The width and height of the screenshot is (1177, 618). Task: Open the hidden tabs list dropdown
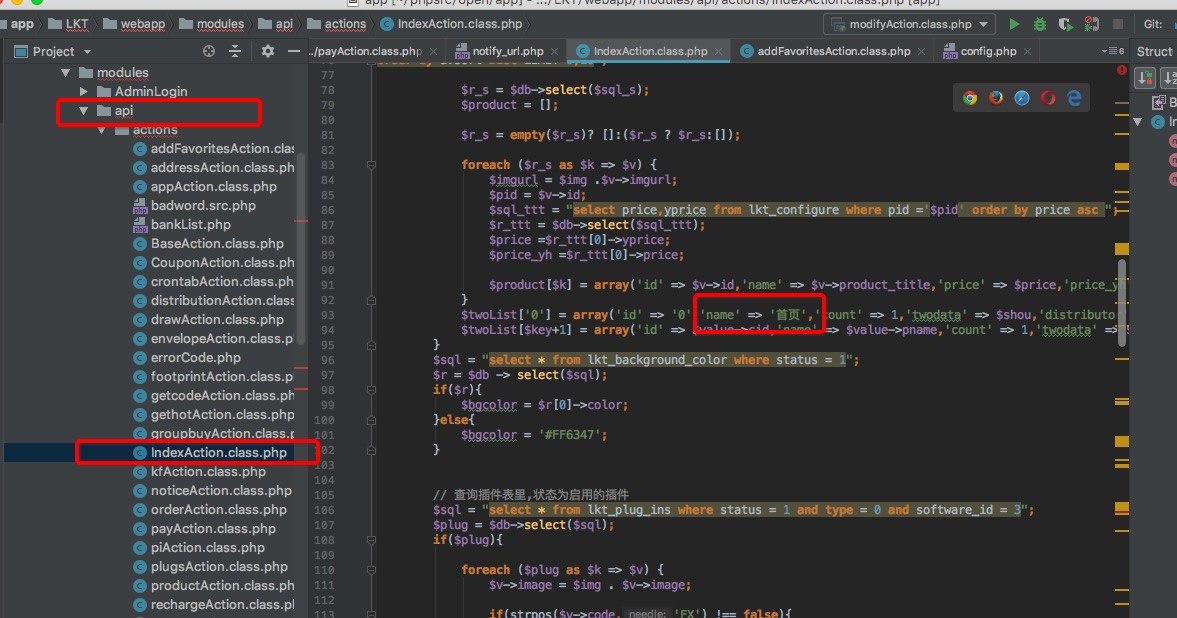point(1112,51)
